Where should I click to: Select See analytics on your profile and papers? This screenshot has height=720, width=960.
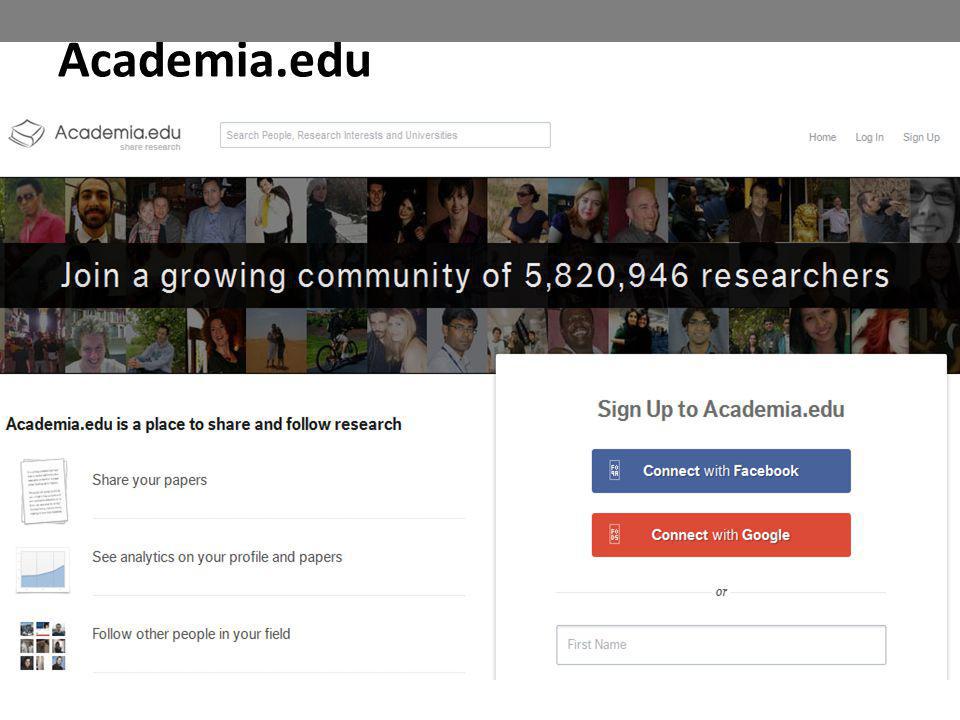pos(217,557)
